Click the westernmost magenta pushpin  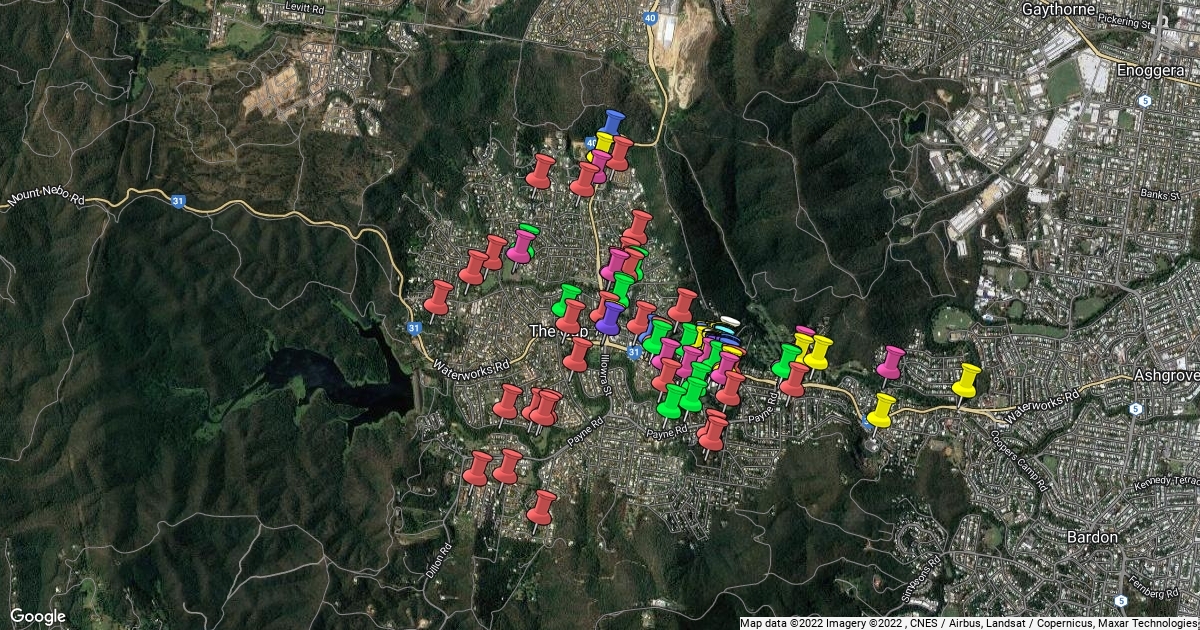pos(521,245)
